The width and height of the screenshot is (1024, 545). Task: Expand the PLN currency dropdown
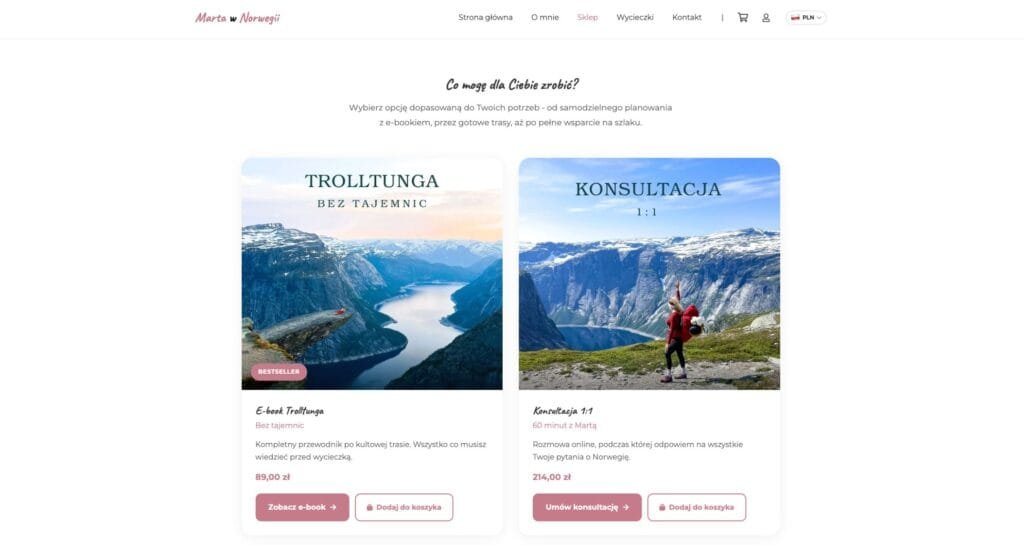[x=807, y=18]
